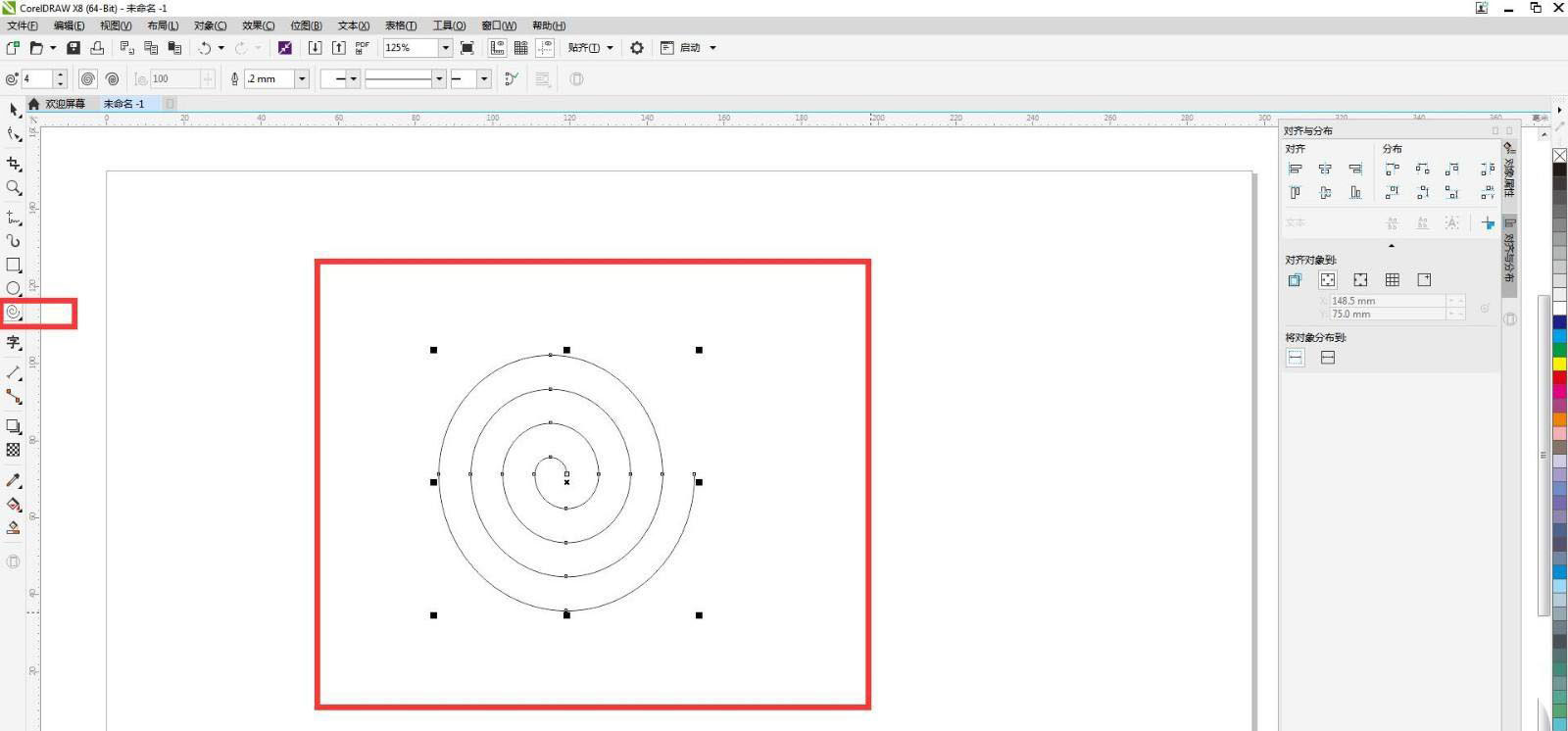Click the Export icon
This screenshot has height=731, width=1568.
tap(338, 47)
